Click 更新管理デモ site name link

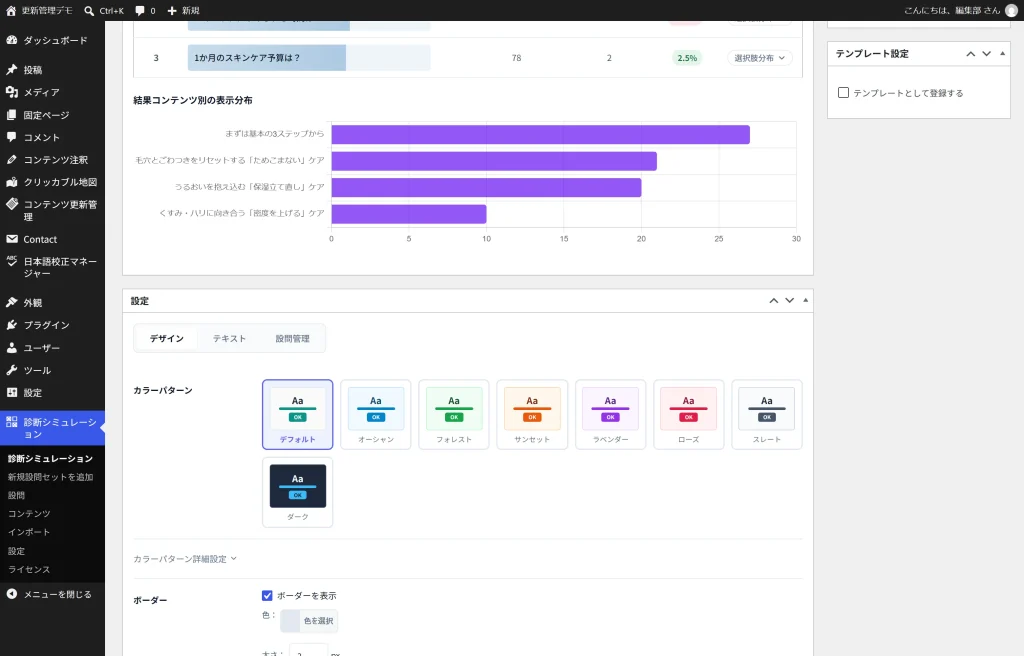pos(47,10)
